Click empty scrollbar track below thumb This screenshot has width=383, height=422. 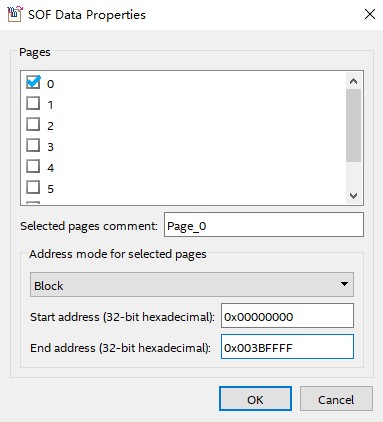353,175
